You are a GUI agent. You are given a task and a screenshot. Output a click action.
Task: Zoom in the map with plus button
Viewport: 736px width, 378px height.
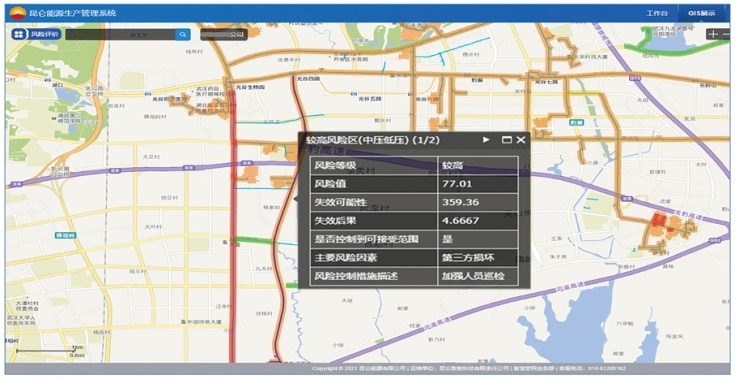(713, 34)
